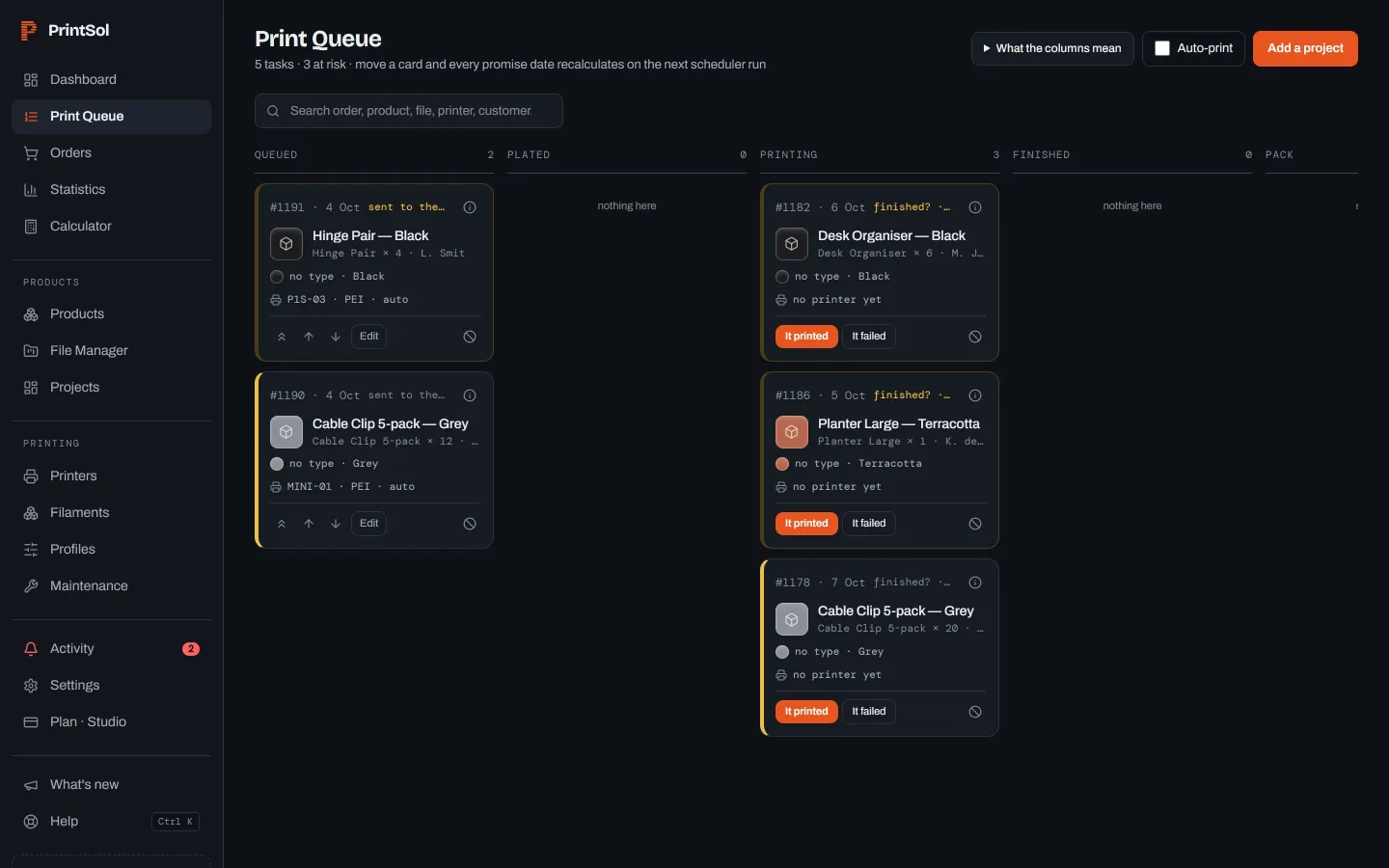Open Statistics from the sidebar
Screen dimensions: 1389x868
click(x=111, y=190)
